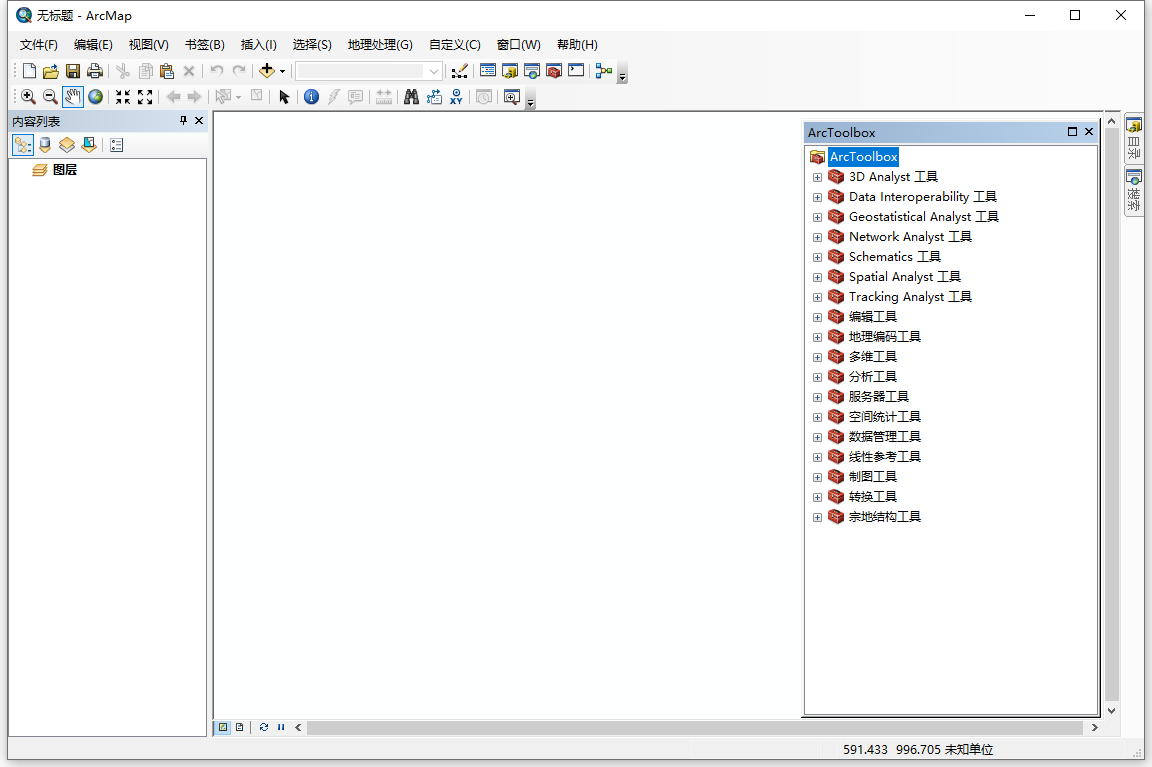Click the horizontal scrollbar track
1152x767 pixels.
tap(694, 727)
